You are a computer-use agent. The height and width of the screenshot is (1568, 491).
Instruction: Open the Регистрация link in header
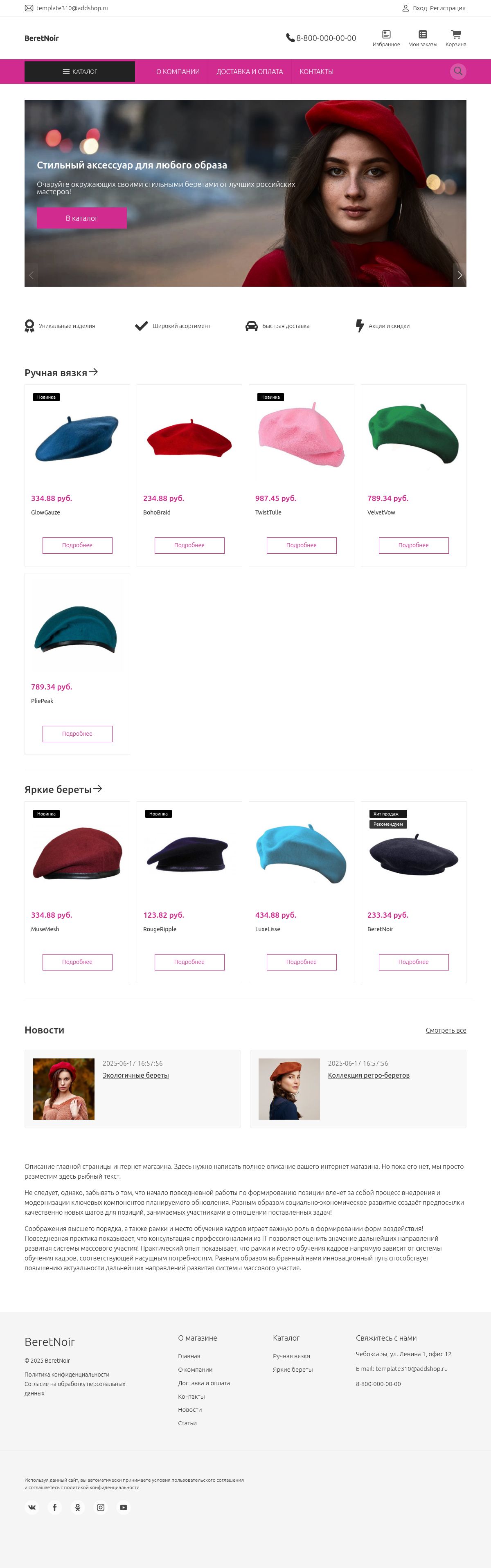point(448,8)
